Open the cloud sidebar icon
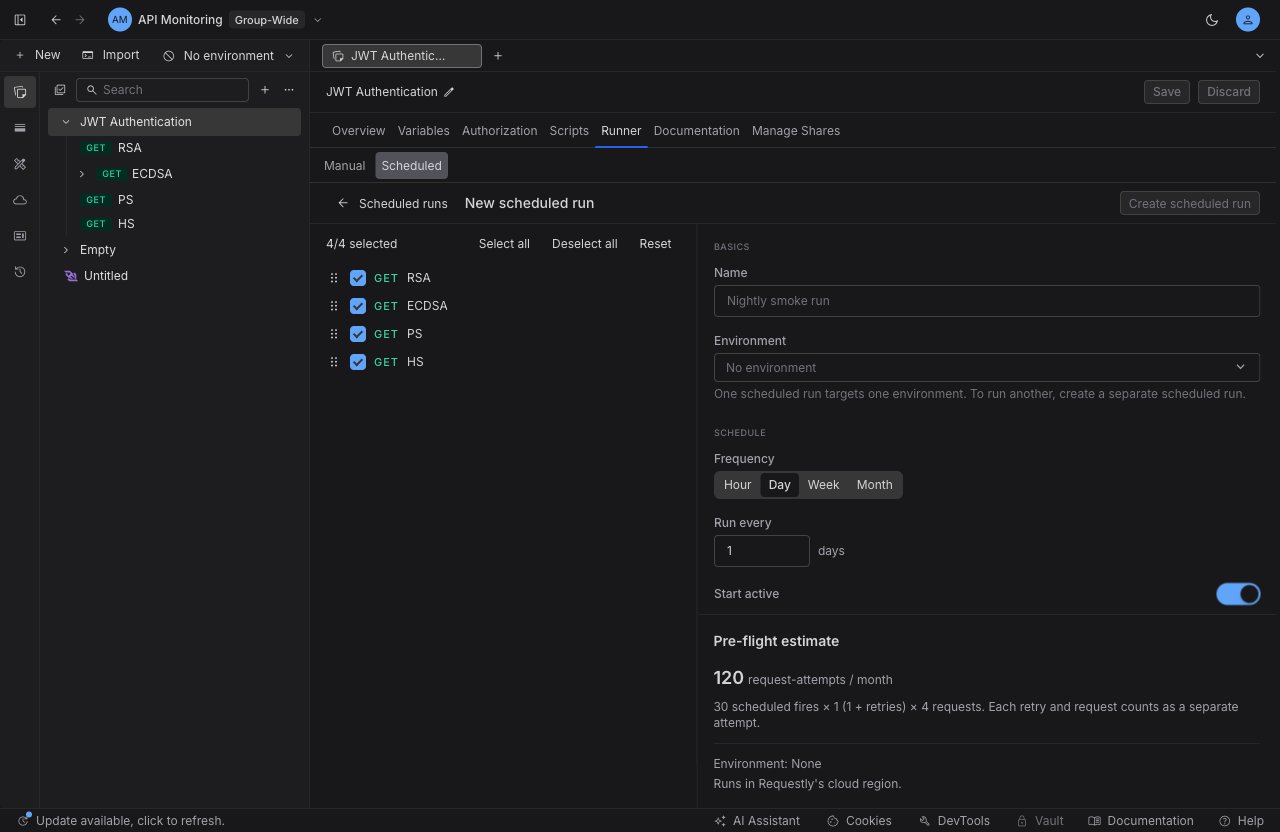 [x=20, y=200]
